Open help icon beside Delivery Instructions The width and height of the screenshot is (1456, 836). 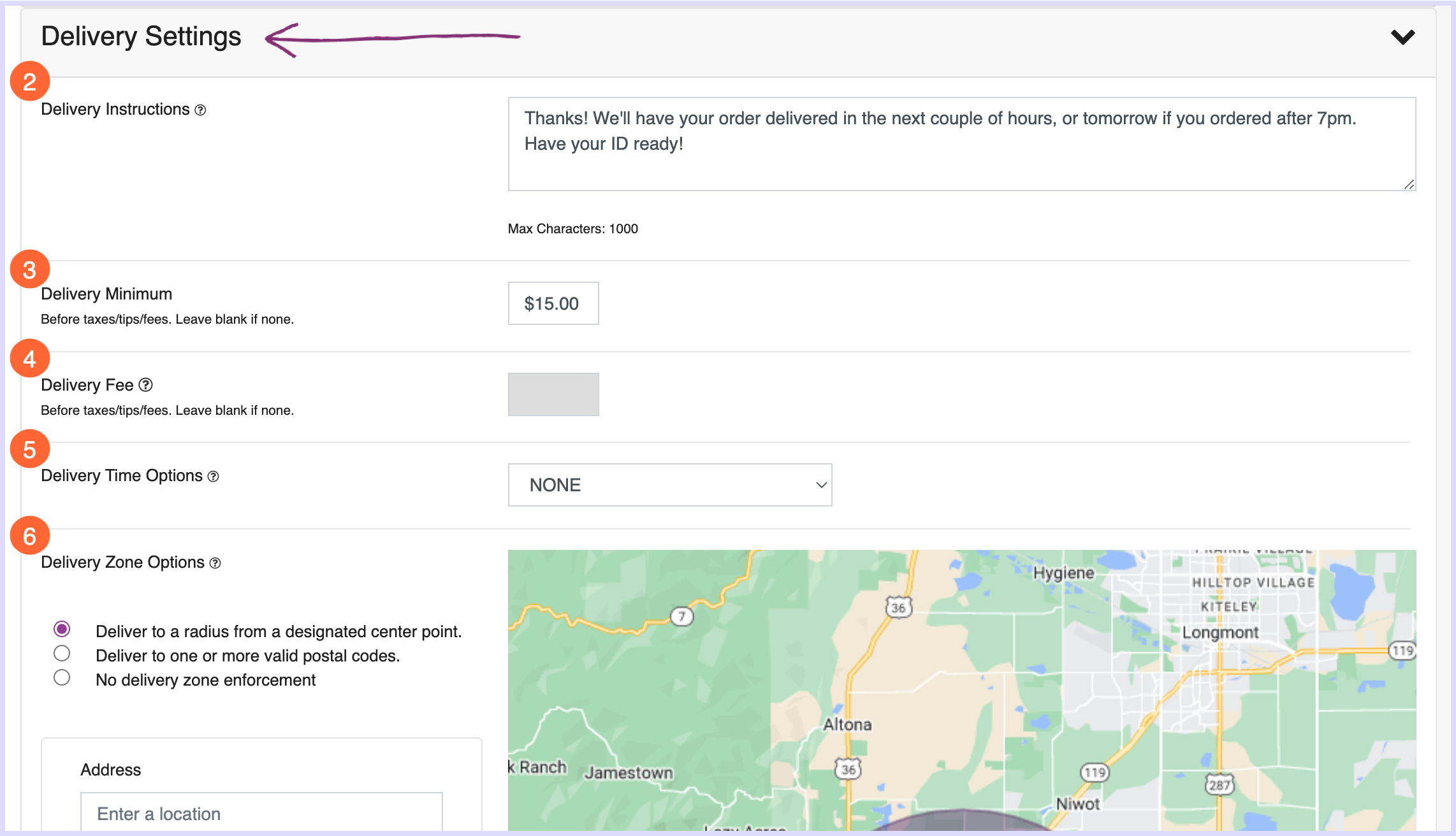click(x=200, y=110)
